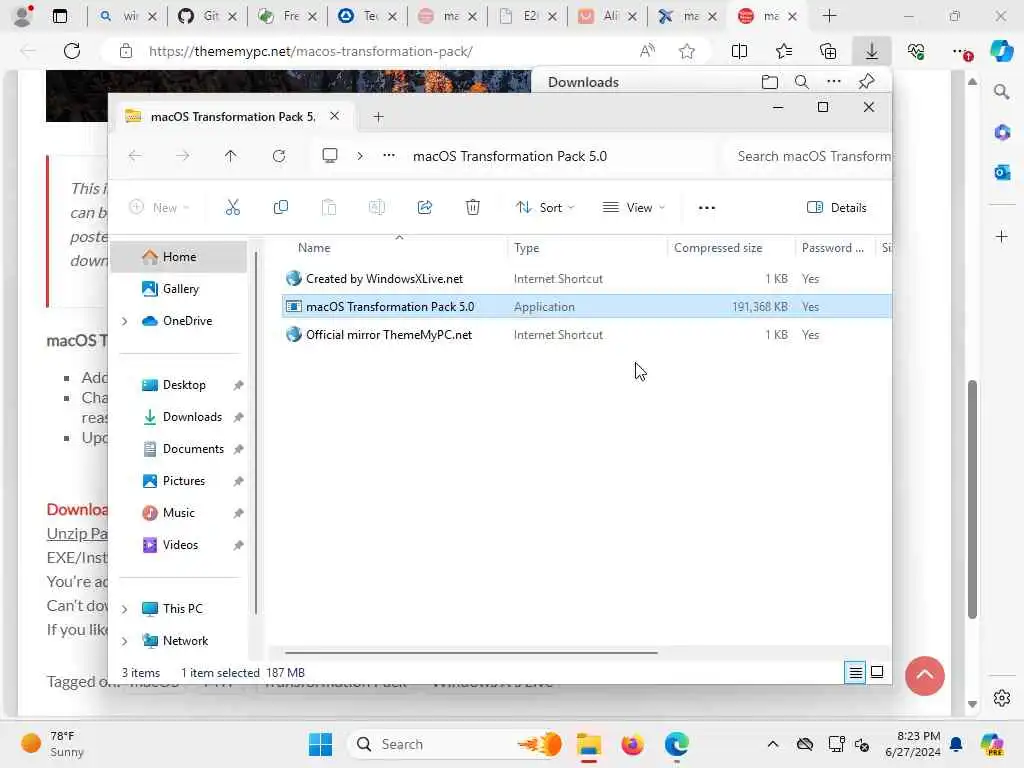Switch to the GitHub Edge tab
The image size is (1024, 768).
click(206, 16)
